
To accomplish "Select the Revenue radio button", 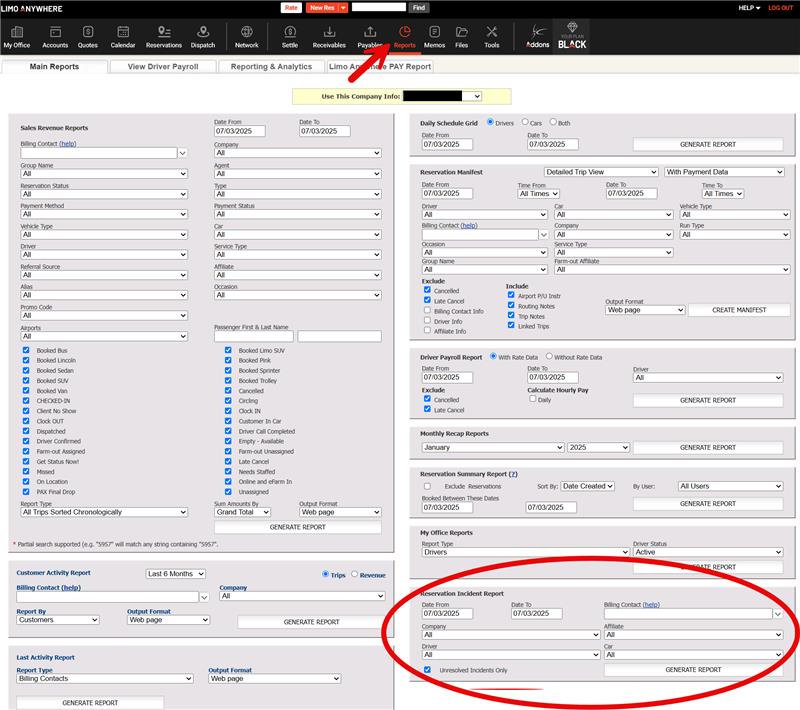I will click(355, 574).
